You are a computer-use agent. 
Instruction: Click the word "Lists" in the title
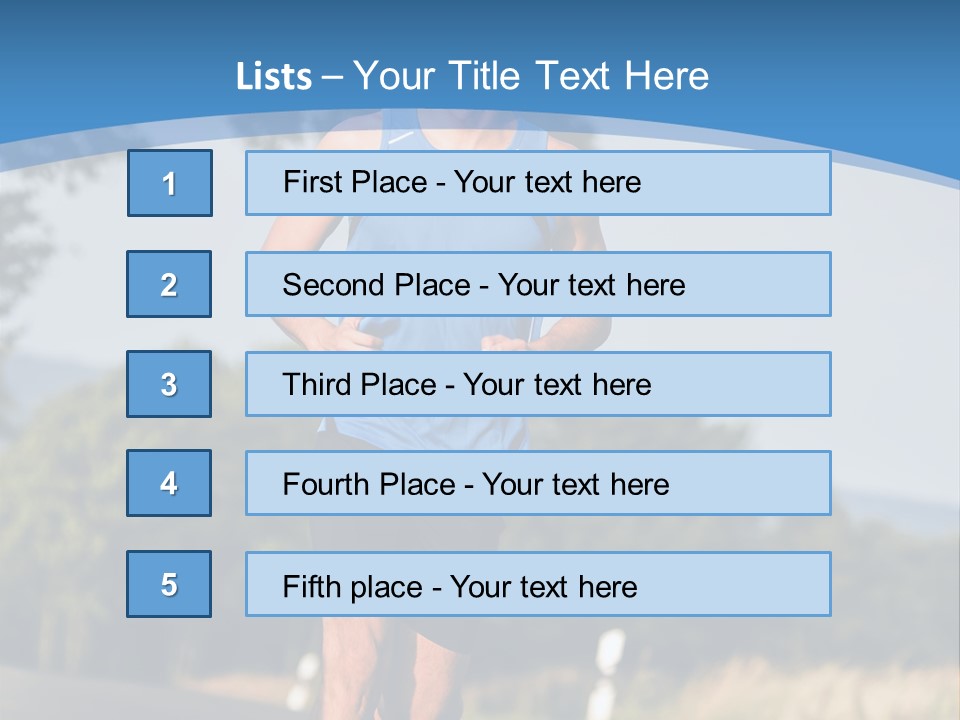[x=273, y=77]
